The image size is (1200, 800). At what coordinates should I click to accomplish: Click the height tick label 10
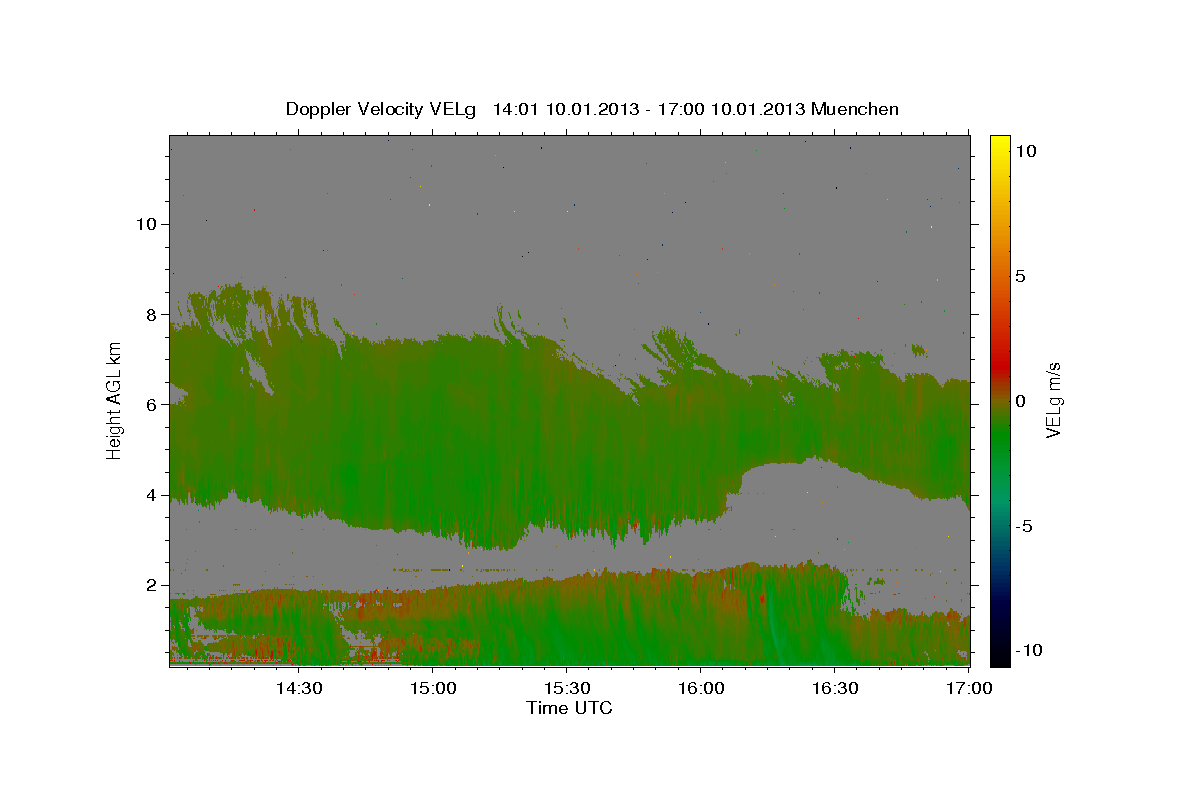(146, 224)
